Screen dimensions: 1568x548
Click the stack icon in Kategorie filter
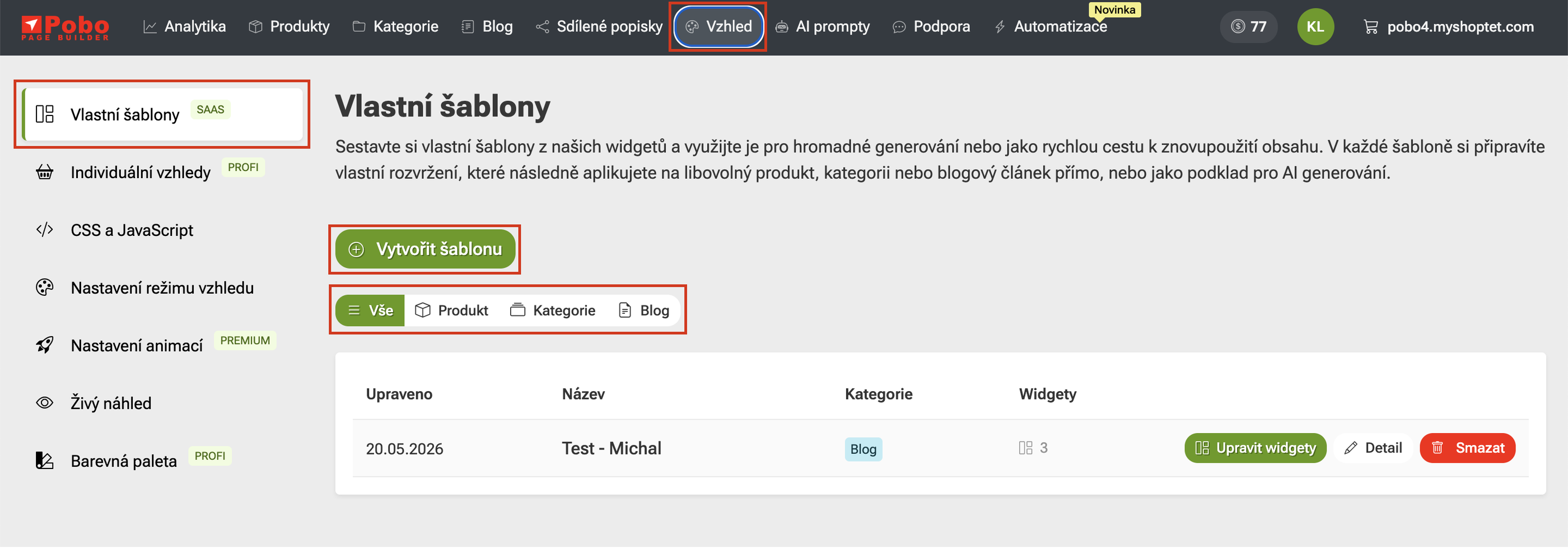518,310
